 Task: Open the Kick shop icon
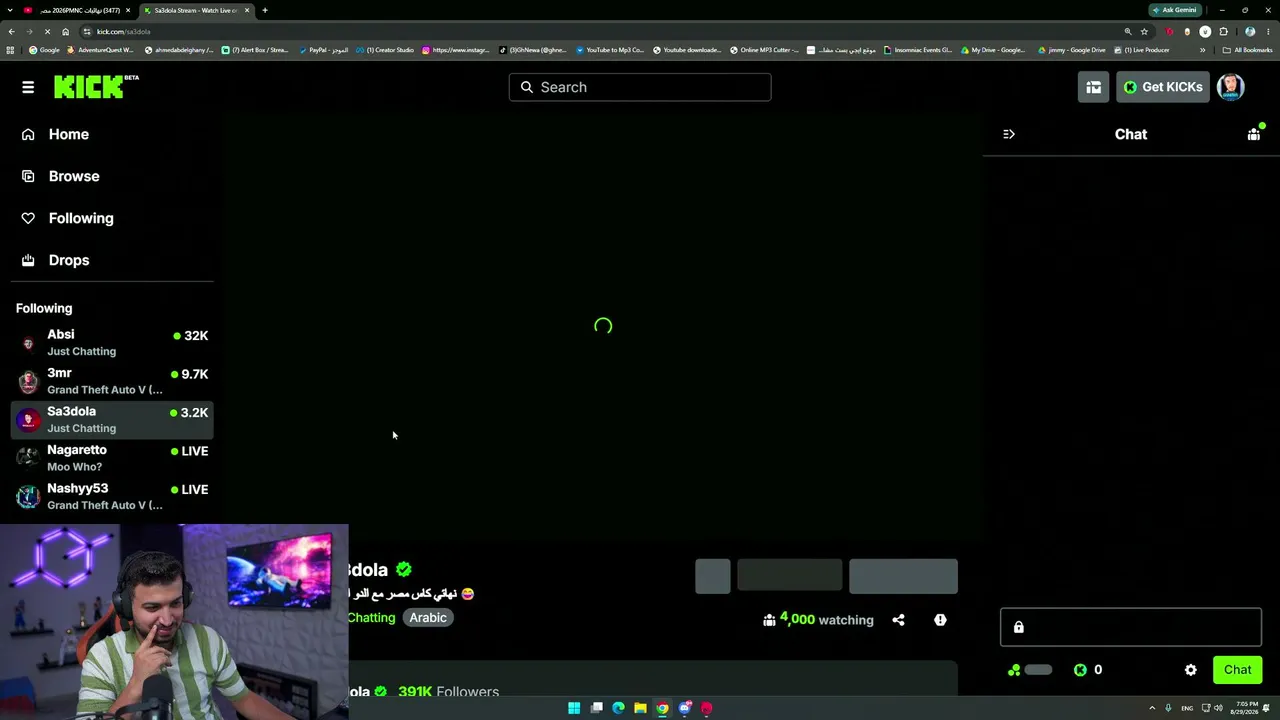click(x=1094, y=87)
